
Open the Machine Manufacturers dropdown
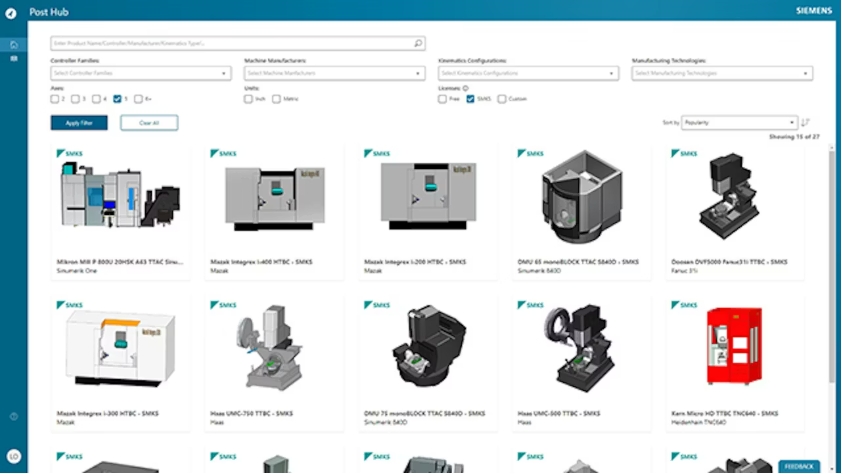334,73
